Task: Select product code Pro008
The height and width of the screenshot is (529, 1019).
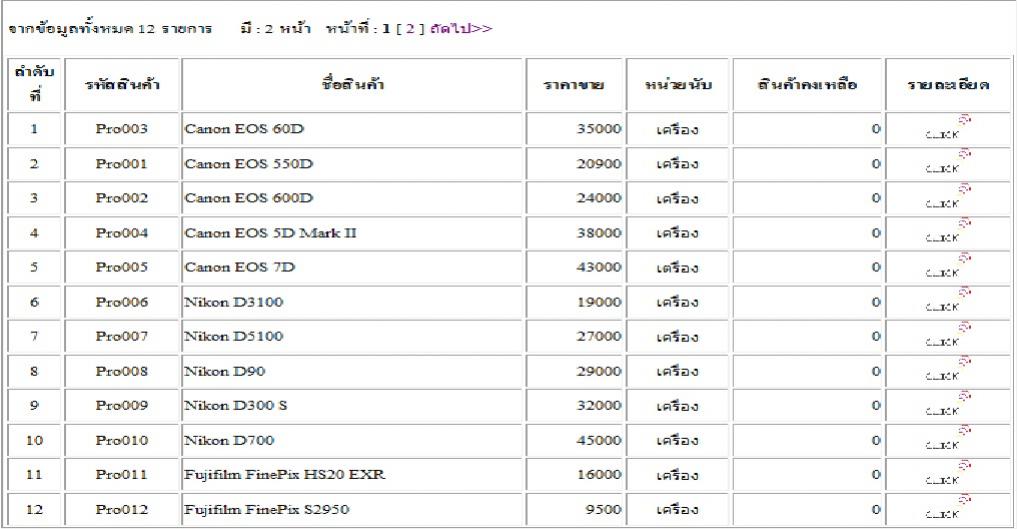Action: point(122,371)
